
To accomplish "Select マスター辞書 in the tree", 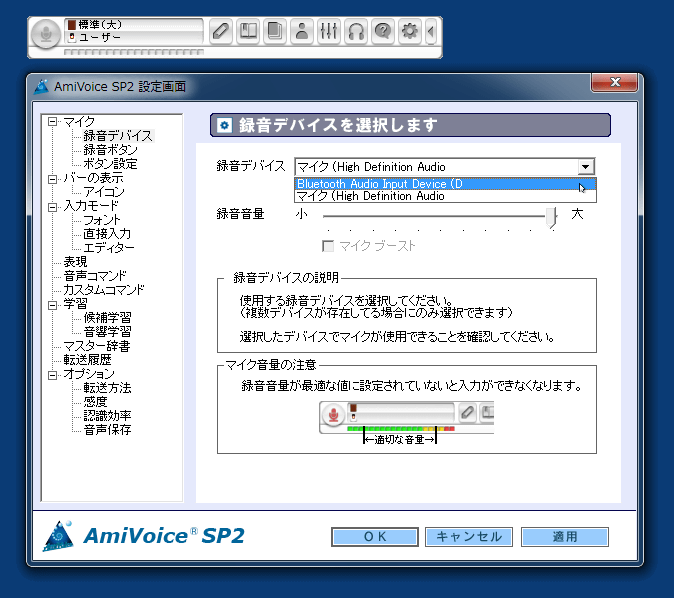I will 97,346.
